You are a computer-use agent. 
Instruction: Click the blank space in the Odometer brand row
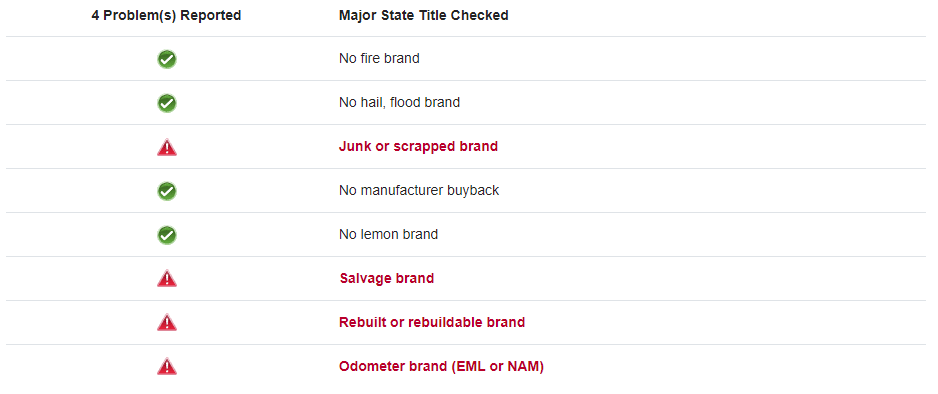click(735, 366)
